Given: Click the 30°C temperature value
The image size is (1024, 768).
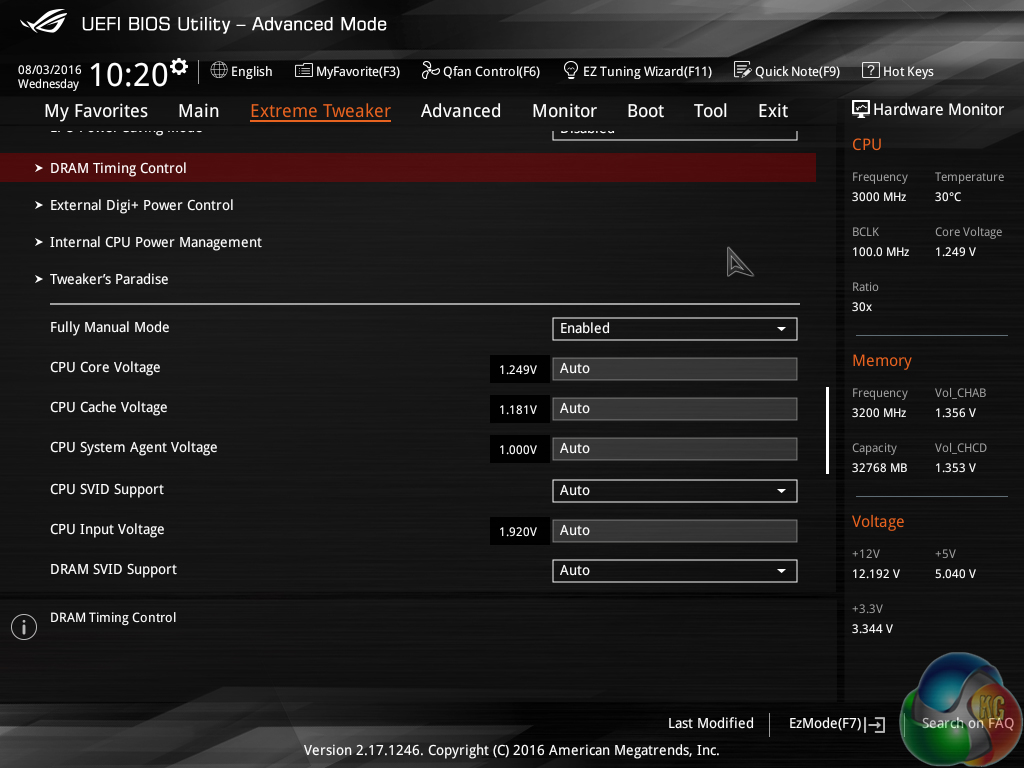Looking at the screenshot, I should point(948,197).
